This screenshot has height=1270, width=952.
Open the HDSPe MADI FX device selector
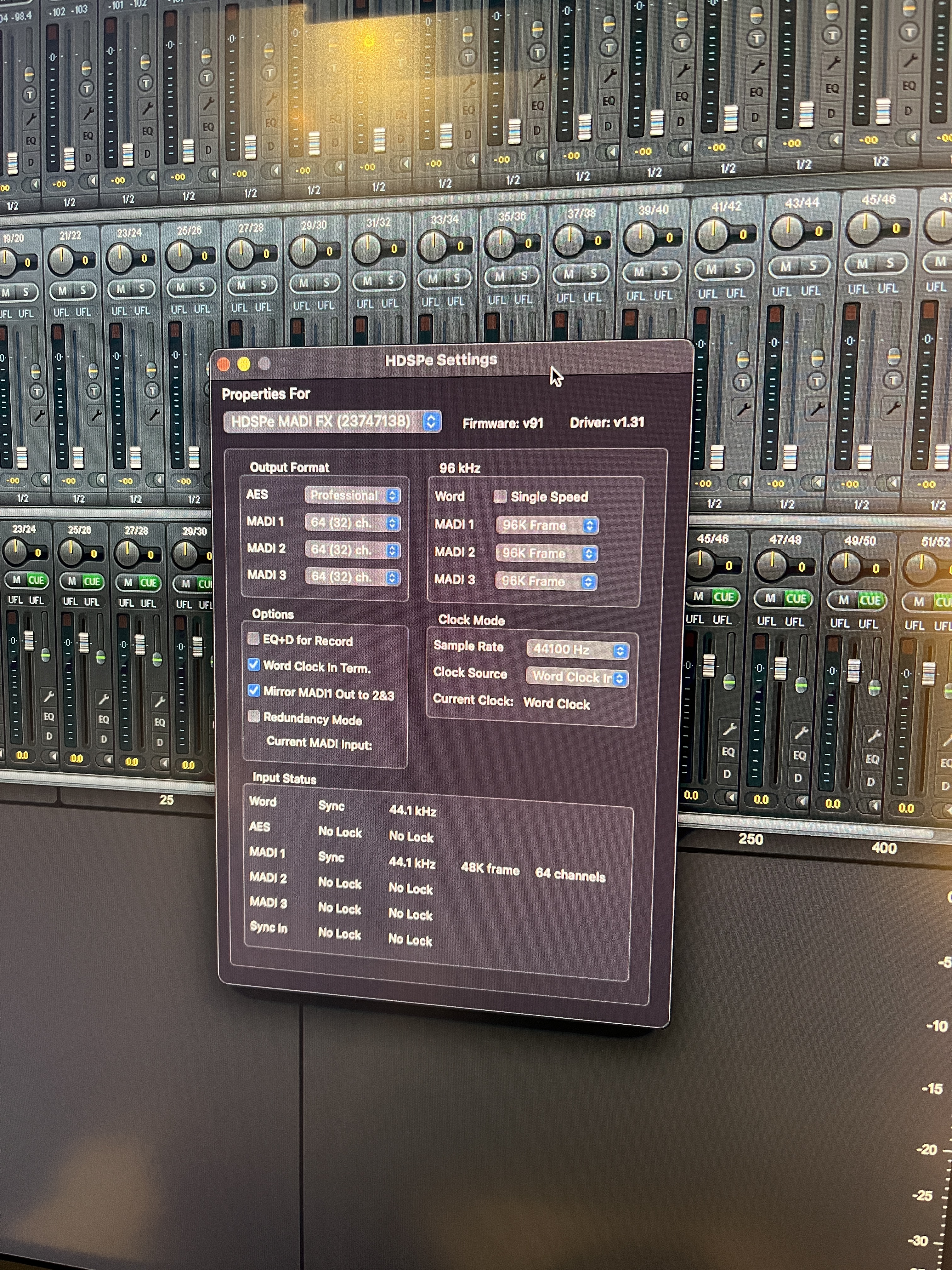(332, 421)
